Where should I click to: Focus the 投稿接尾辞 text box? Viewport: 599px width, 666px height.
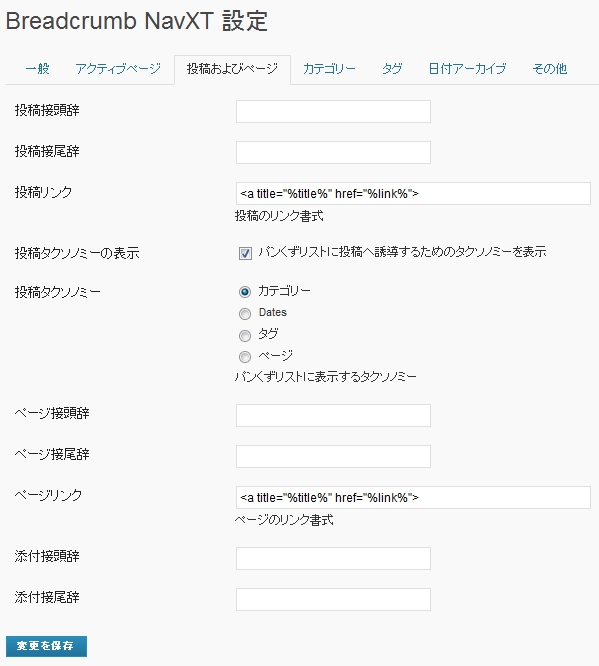click(x=333, y=152)
